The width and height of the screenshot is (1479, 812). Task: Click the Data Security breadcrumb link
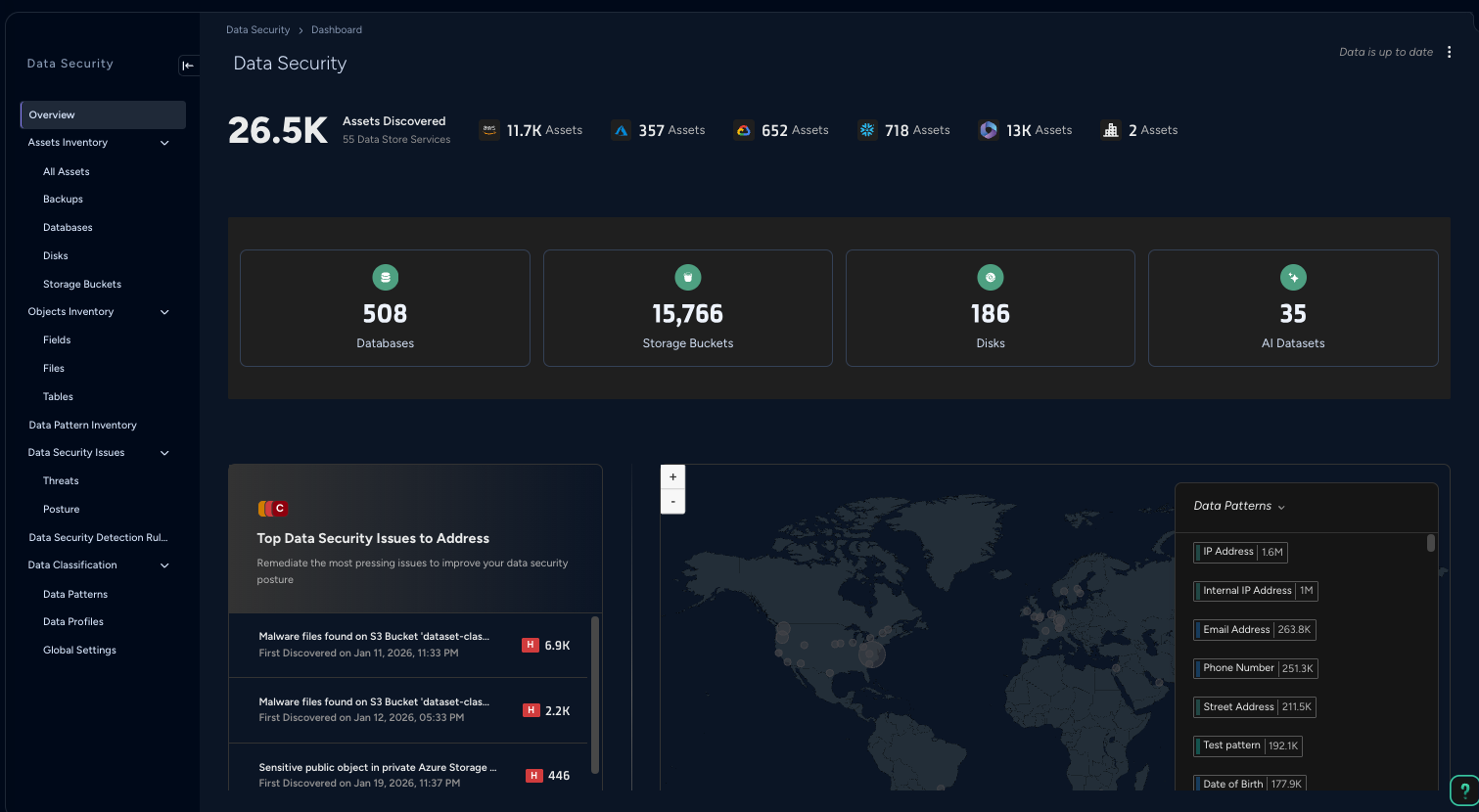pos(257,30)
